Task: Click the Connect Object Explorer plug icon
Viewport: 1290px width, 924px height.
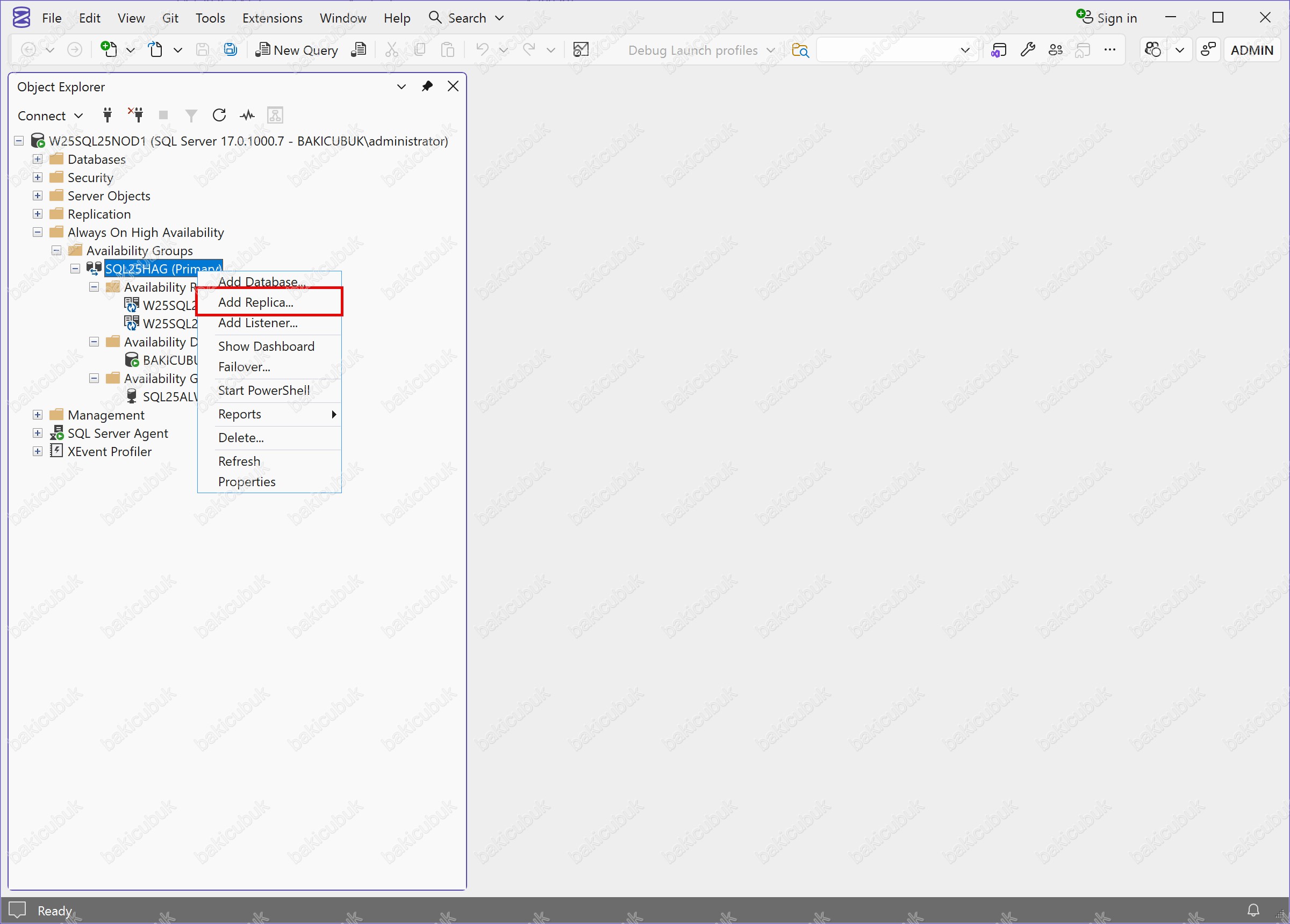Action: click(x=107, y=115)
